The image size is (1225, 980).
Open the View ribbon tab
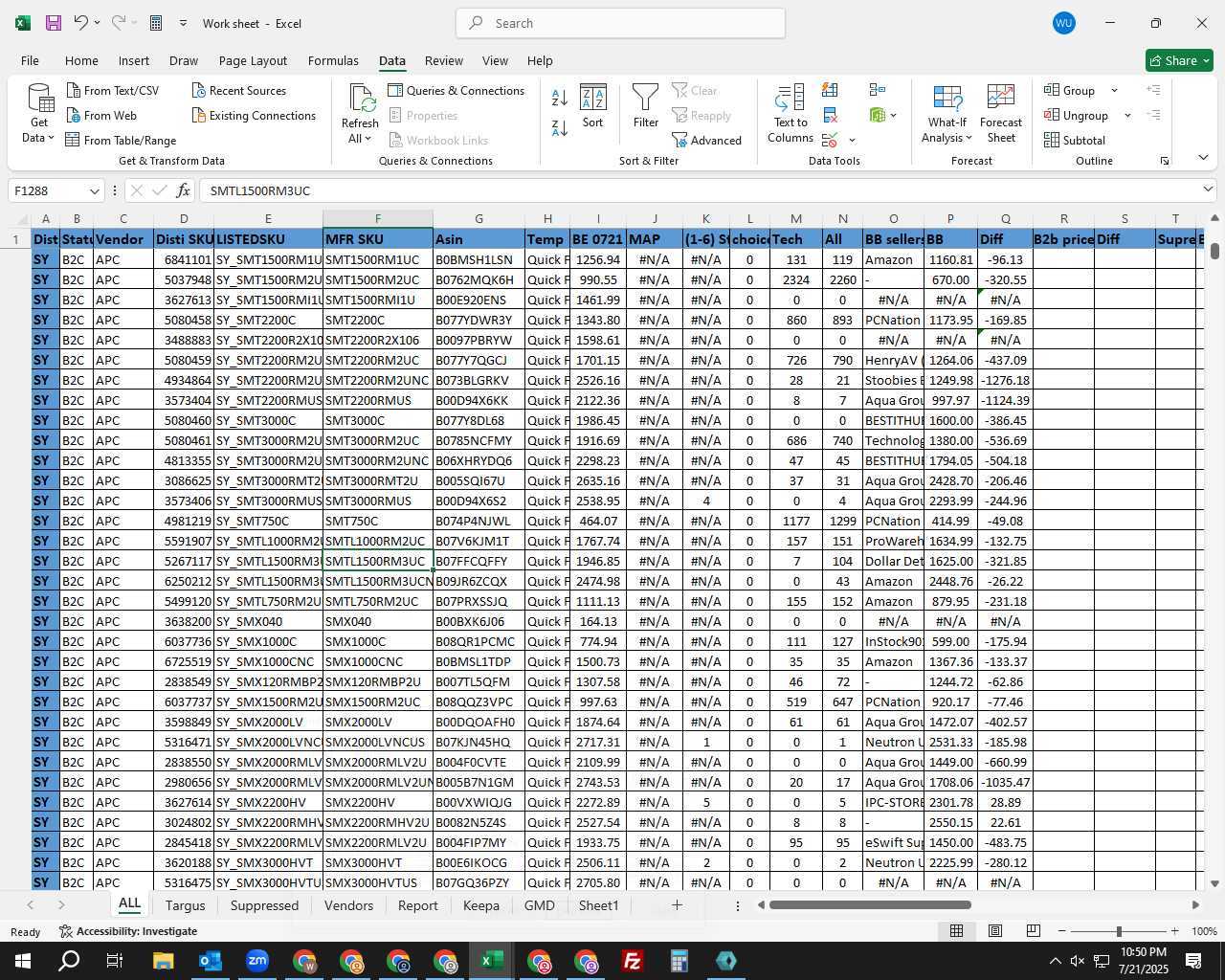coord(495,60)
